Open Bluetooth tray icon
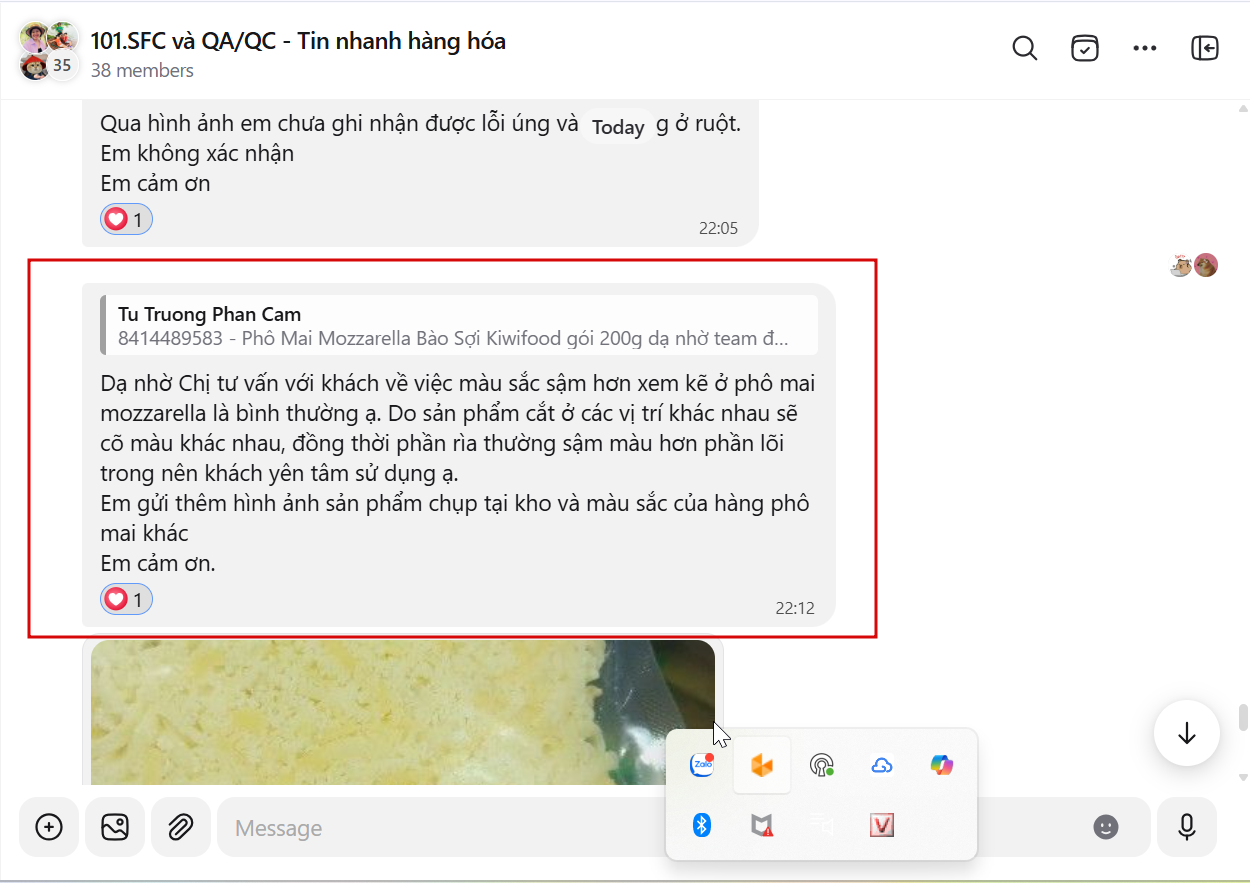Screen dimensions: 1250x883 pyautogui.click(x=702, y=825)
